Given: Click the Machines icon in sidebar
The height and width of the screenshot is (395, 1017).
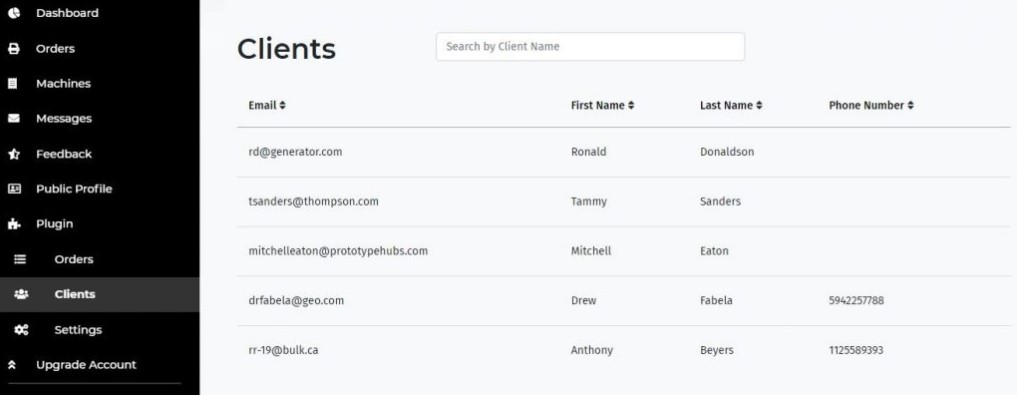Looking at the screenshot, I should pos(12,84).
